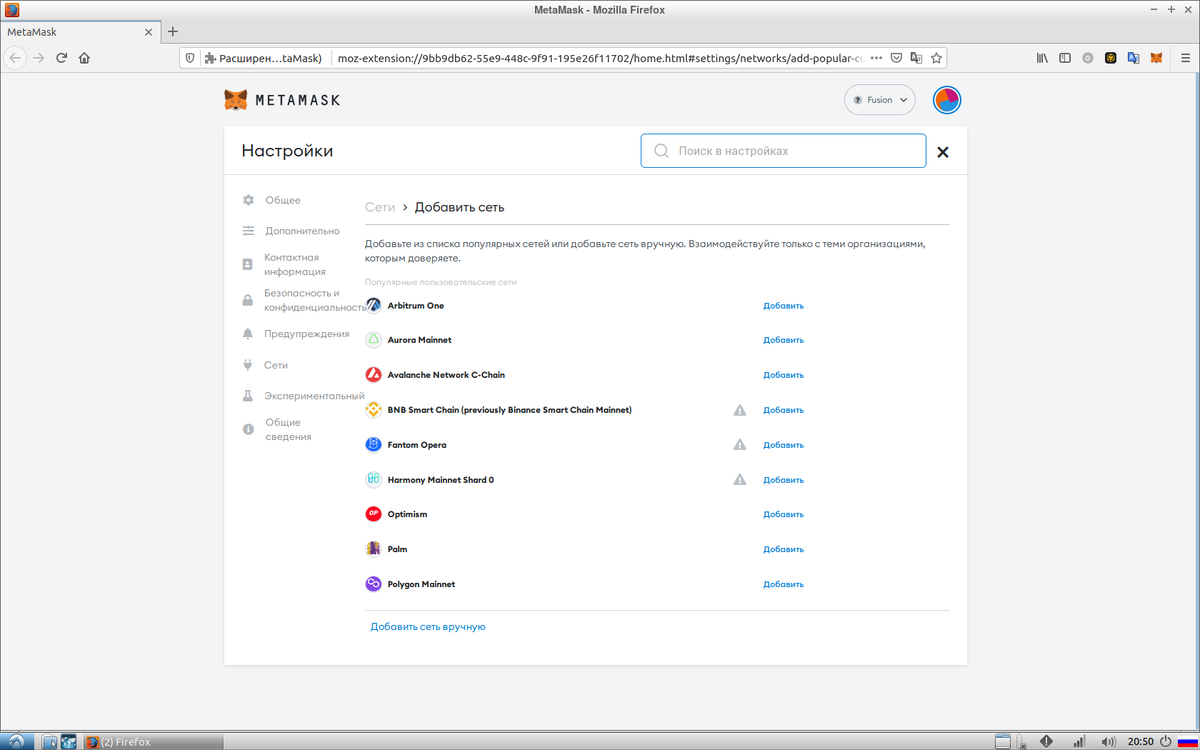The width and height of the screenshot is (1200, 750).
Task: Open a new Firefox tab
Action: [x=173, y=32]
